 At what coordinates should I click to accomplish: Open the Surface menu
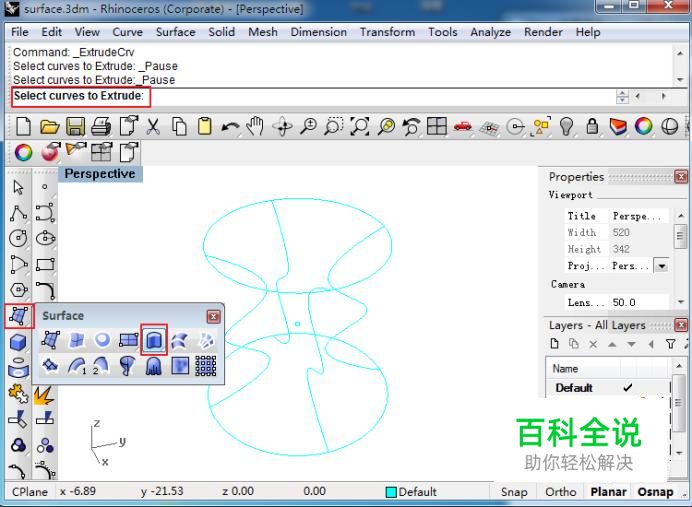(175, 32)
